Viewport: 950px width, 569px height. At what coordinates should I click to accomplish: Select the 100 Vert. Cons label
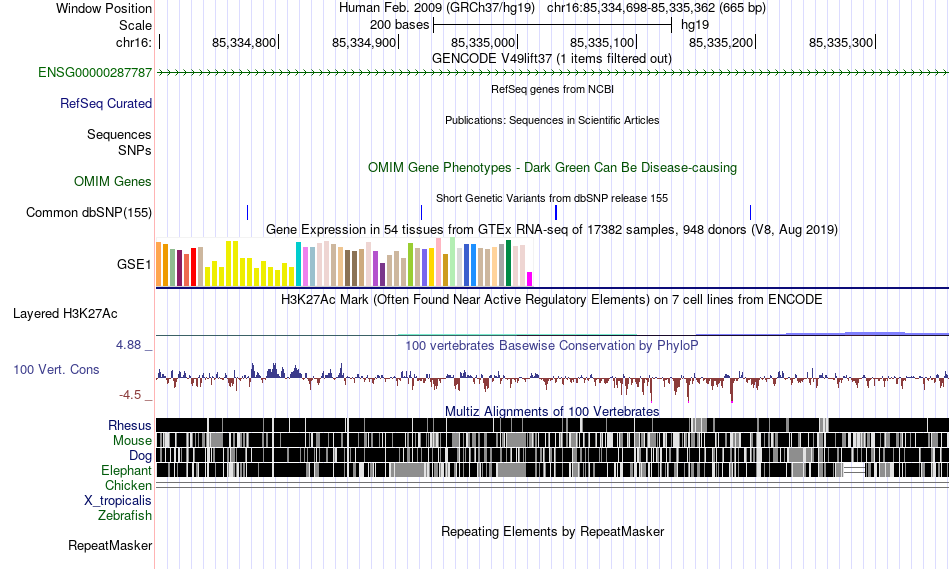(56, 370)
